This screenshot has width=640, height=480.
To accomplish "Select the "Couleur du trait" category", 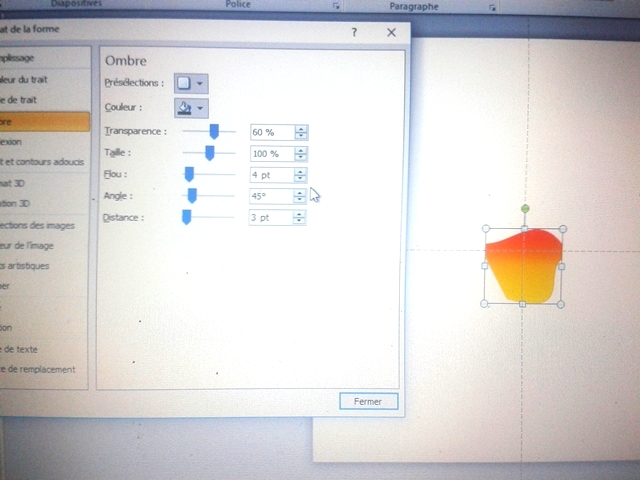I will pos(25,79).
